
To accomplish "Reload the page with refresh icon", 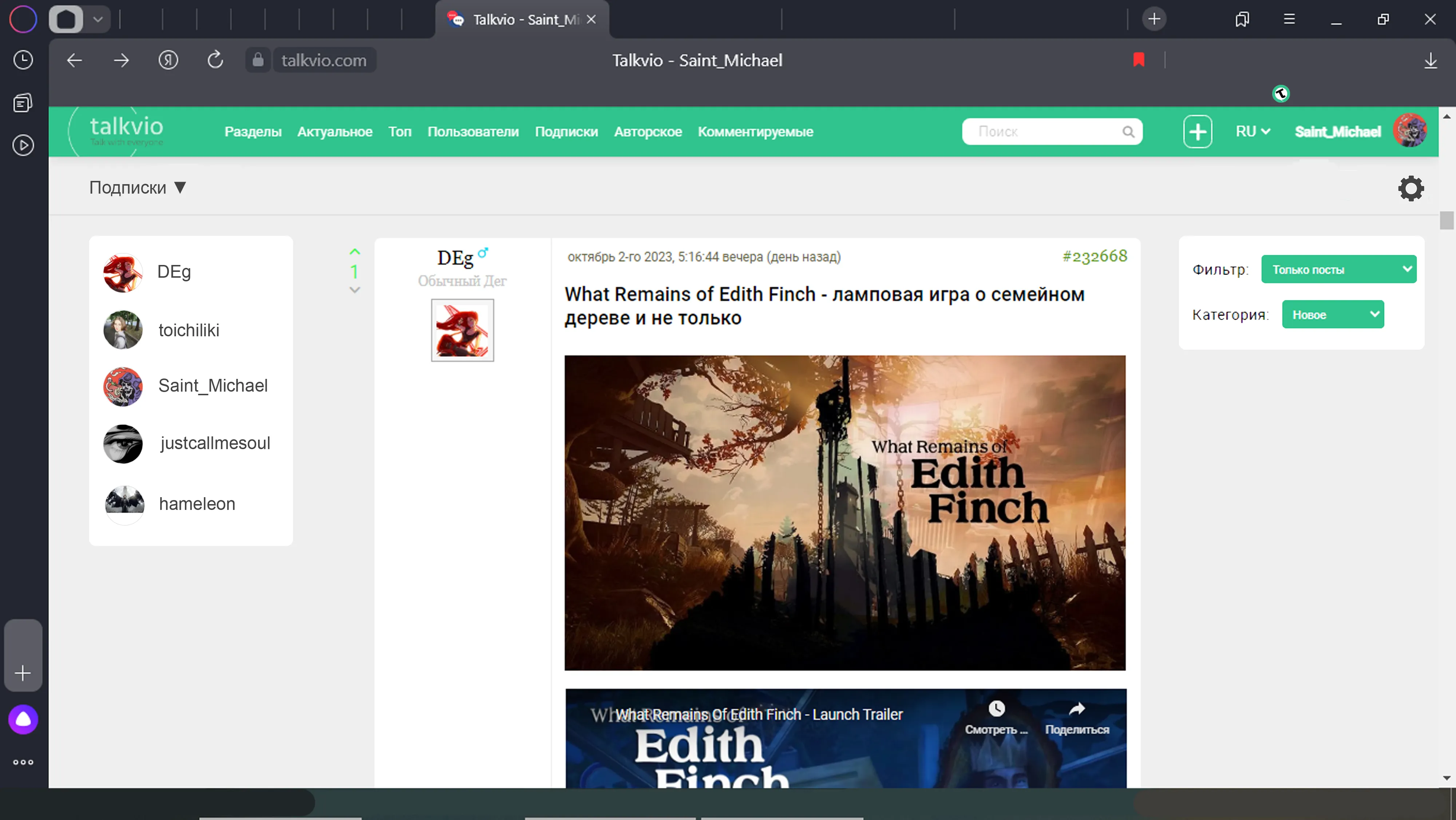I will coord(215,60).
